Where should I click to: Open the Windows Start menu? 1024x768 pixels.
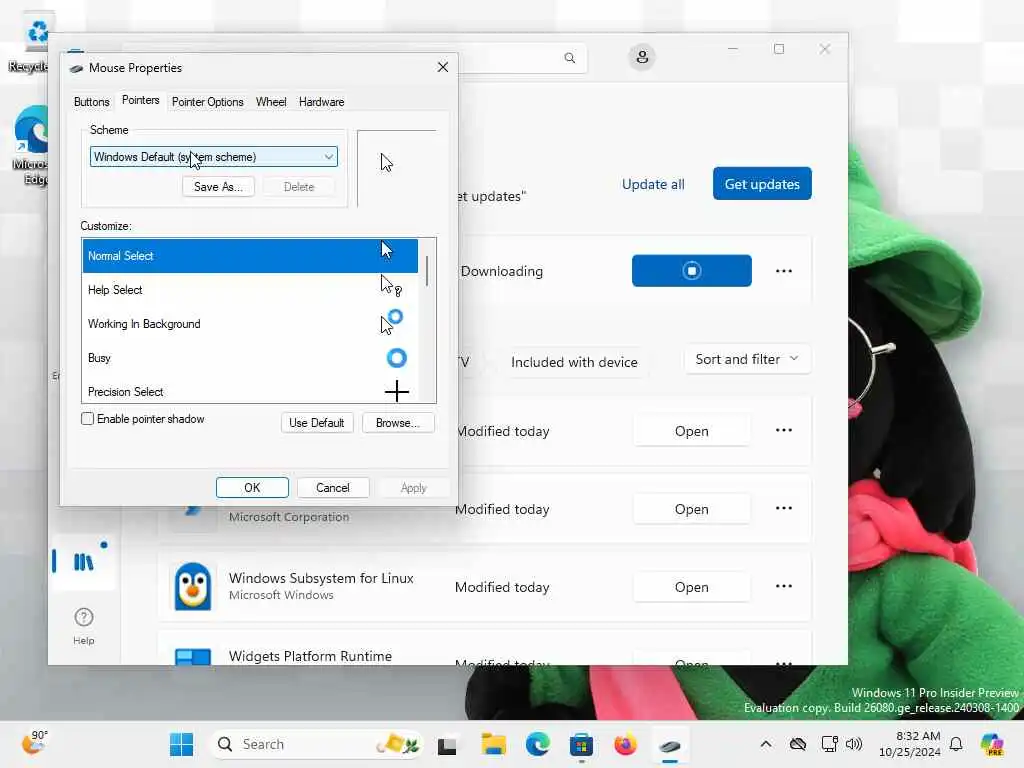click(182, 744)
